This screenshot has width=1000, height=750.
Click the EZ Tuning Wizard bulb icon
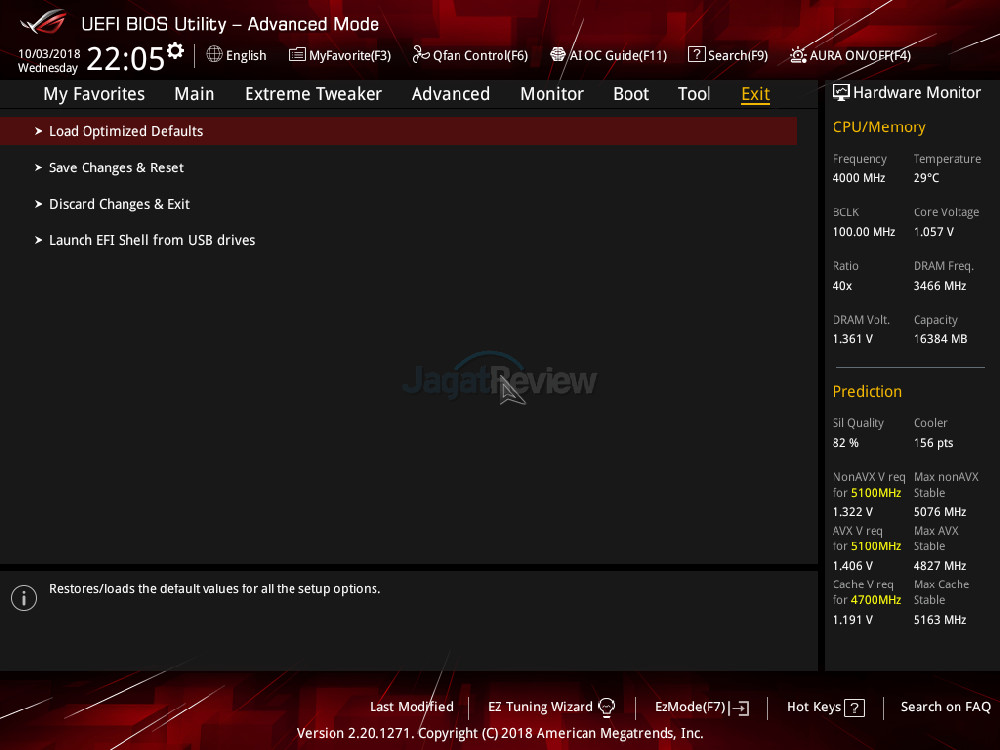click(x=607, y=707)
